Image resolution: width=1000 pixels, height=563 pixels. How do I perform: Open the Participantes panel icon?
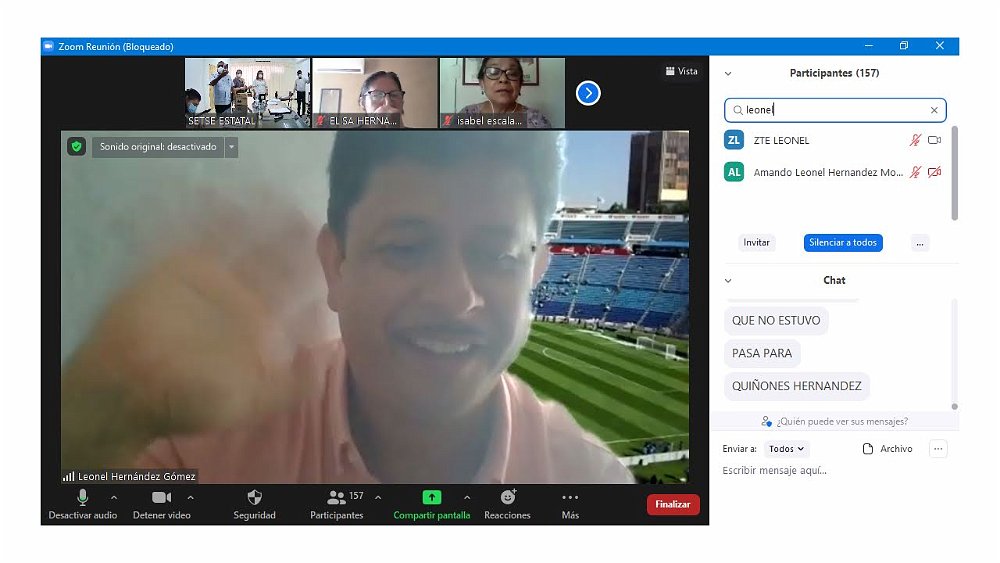click(336, 498)
